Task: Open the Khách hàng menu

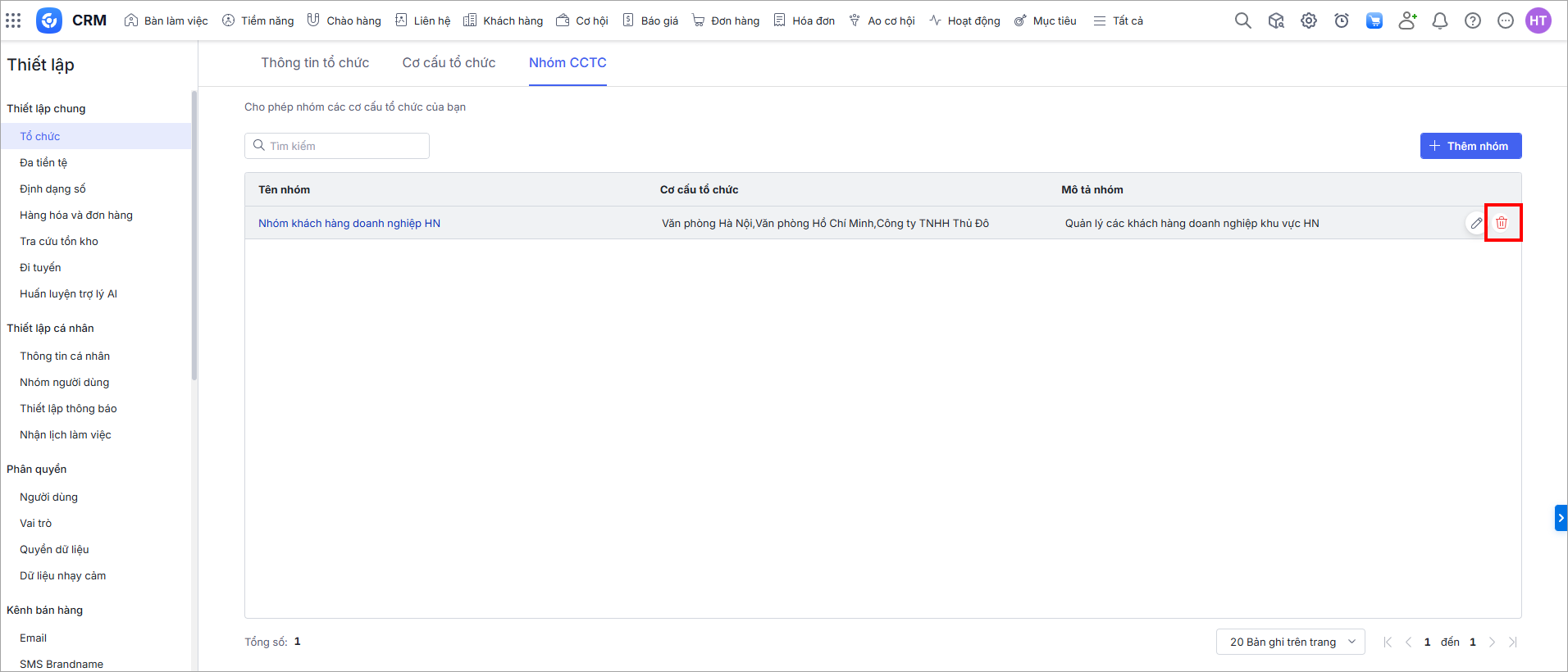Action: [x=504, y=20]
